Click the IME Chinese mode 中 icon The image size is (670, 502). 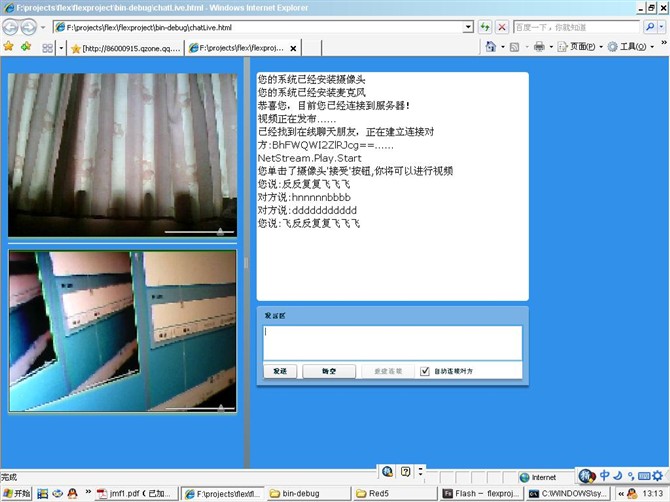(605, 475)
